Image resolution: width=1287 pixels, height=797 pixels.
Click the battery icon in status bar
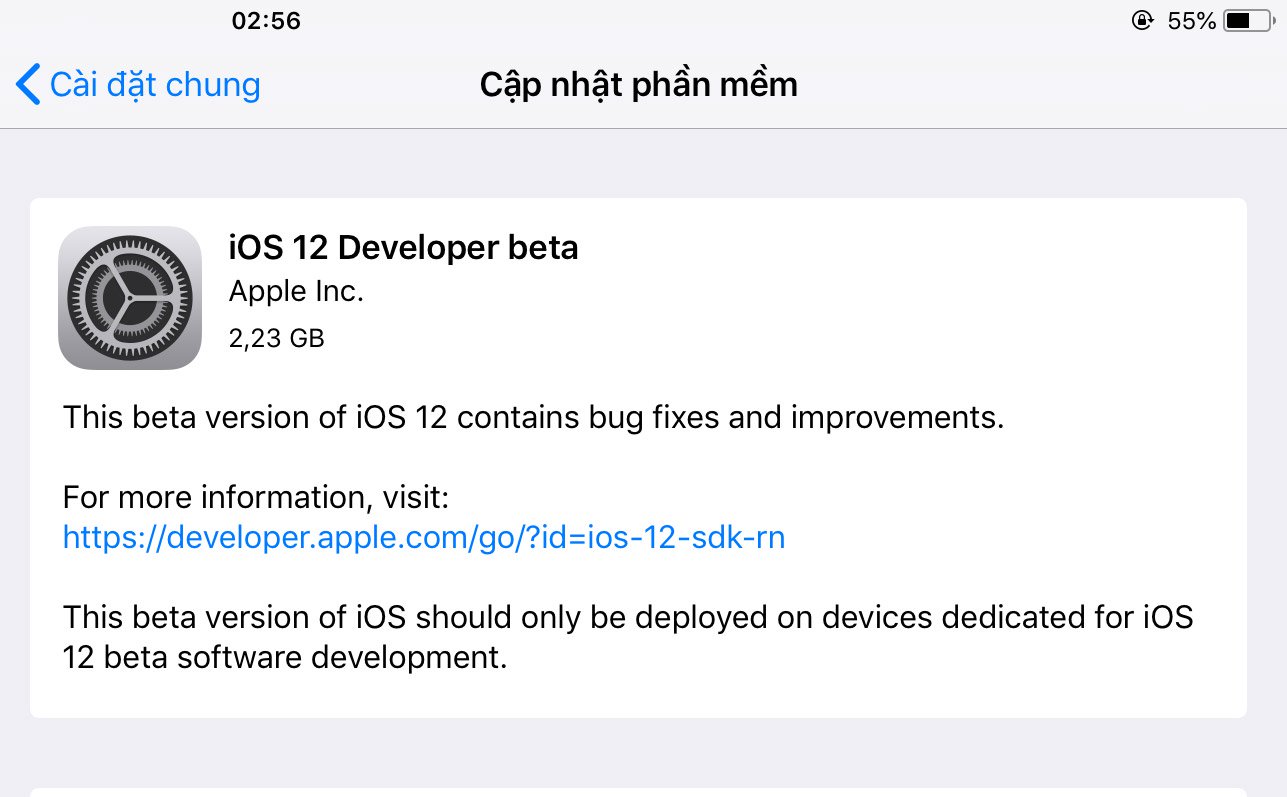coord(1250,20)
